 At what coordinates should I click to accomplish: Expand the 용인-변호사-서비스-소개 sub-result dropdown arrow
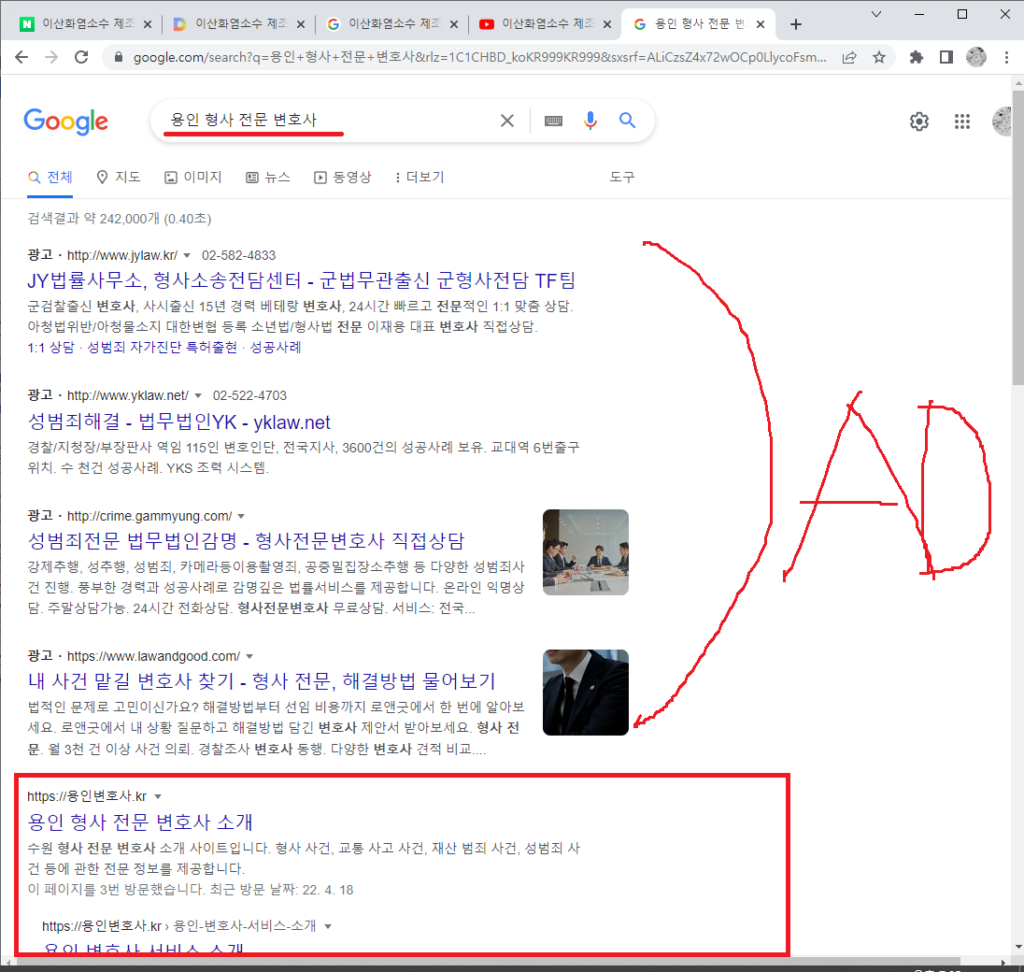(x=328, y=926)
